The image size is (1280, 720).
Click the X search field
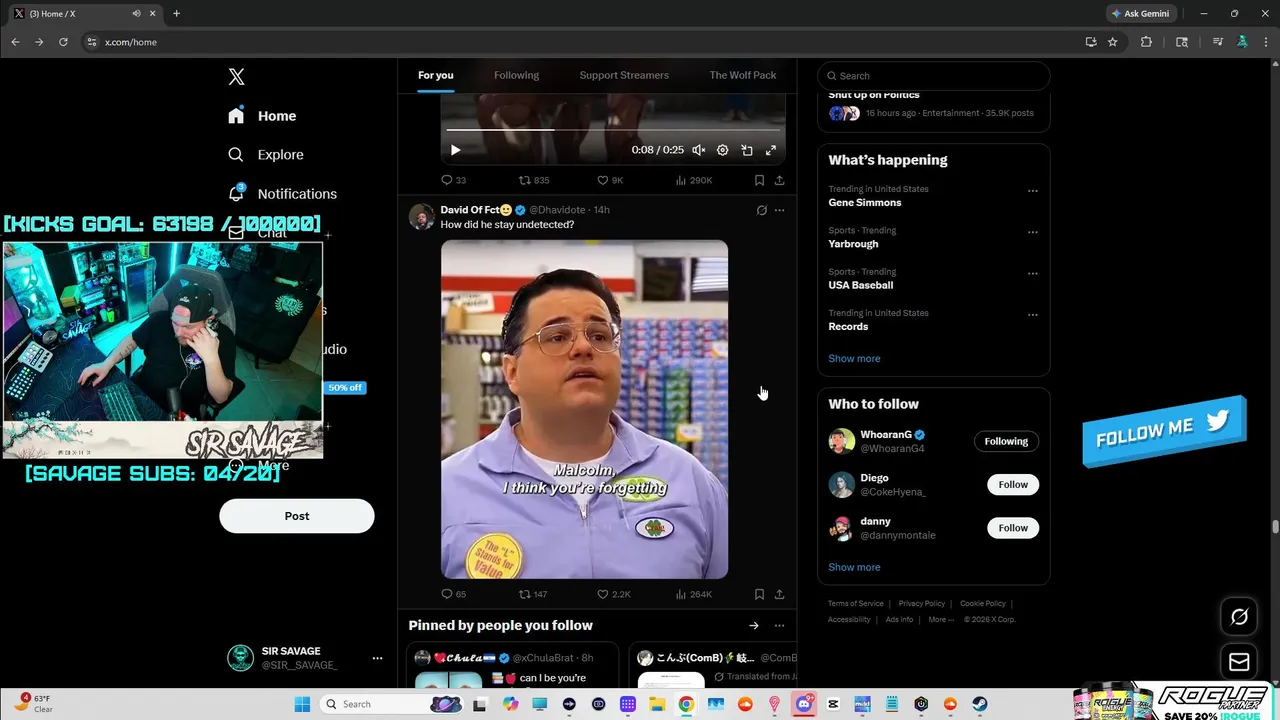(x=934, y=76)
